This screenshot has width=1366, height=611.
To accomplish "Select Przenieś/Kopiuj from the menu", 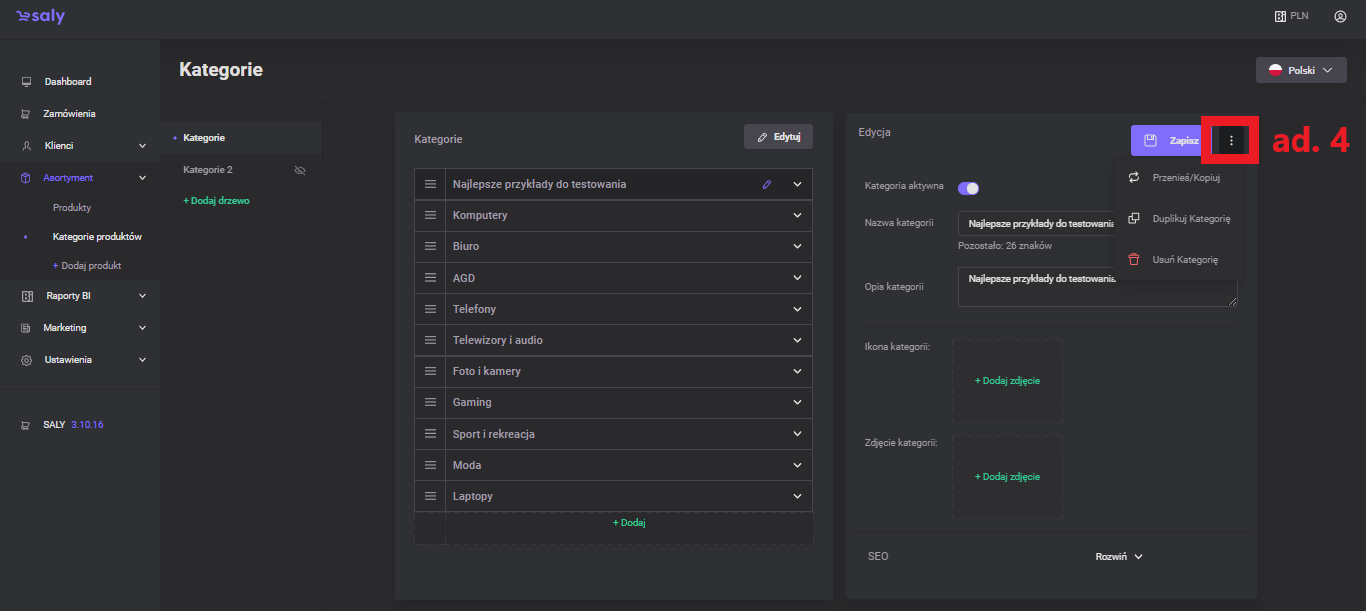I will [x=1185, y=178].
